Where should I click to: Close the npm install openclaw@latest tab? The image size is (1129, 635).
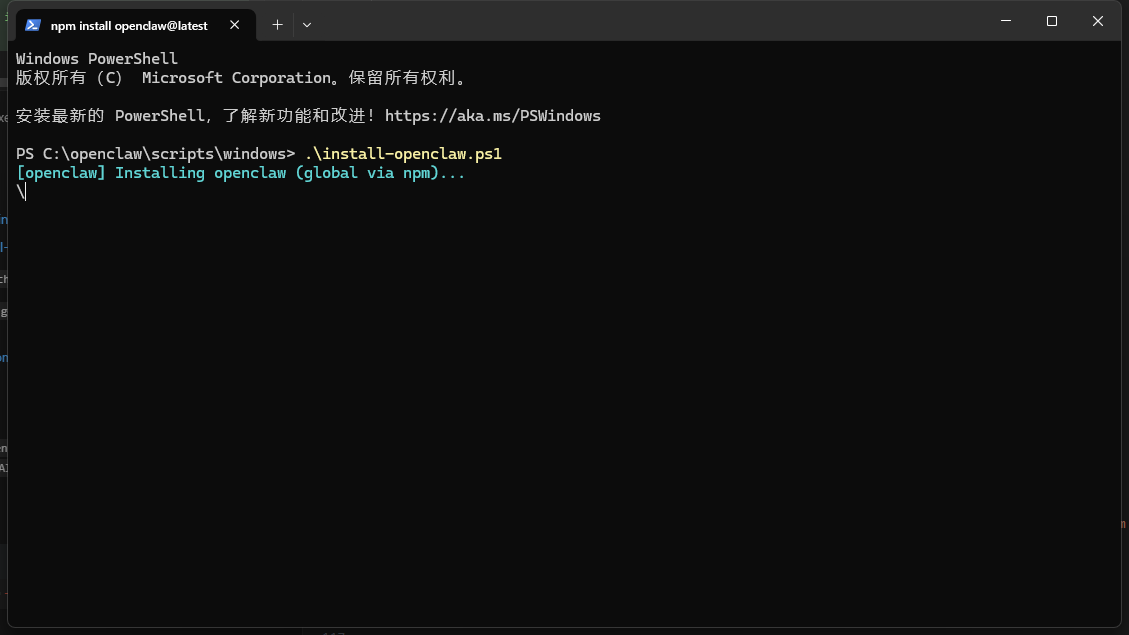(235, 25)
